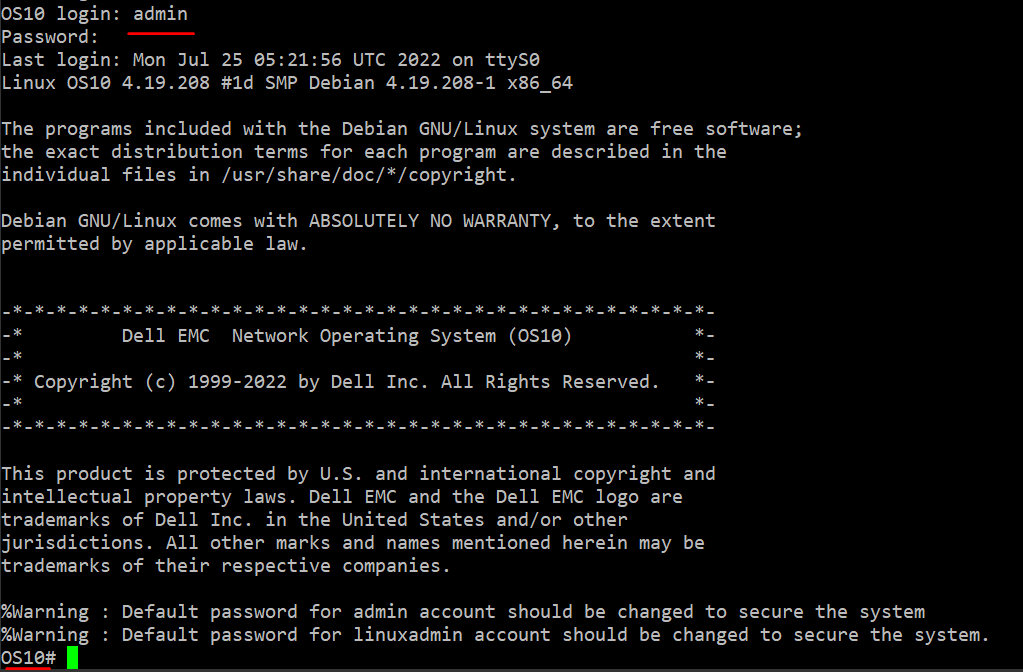
Task: Click the Password: prompt line
Action: click(x=50, y=37)
